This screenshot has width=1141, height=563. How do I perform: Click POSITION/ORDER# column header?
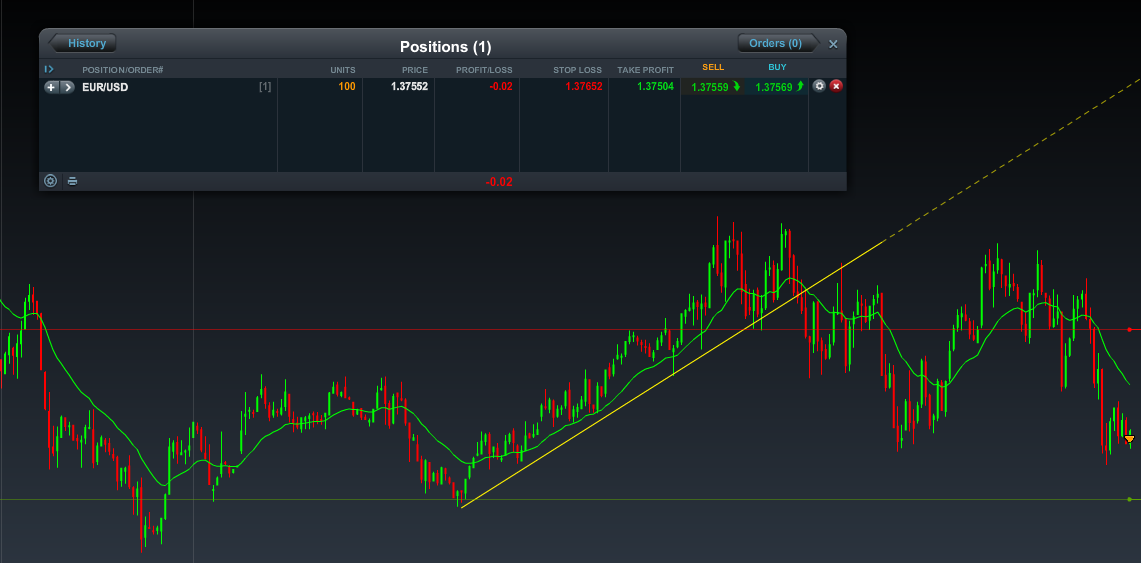pos(122,70)
